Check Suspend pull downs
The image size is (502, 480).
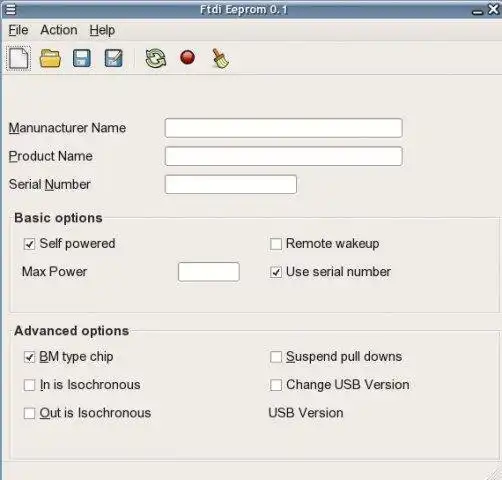(276, 357)
